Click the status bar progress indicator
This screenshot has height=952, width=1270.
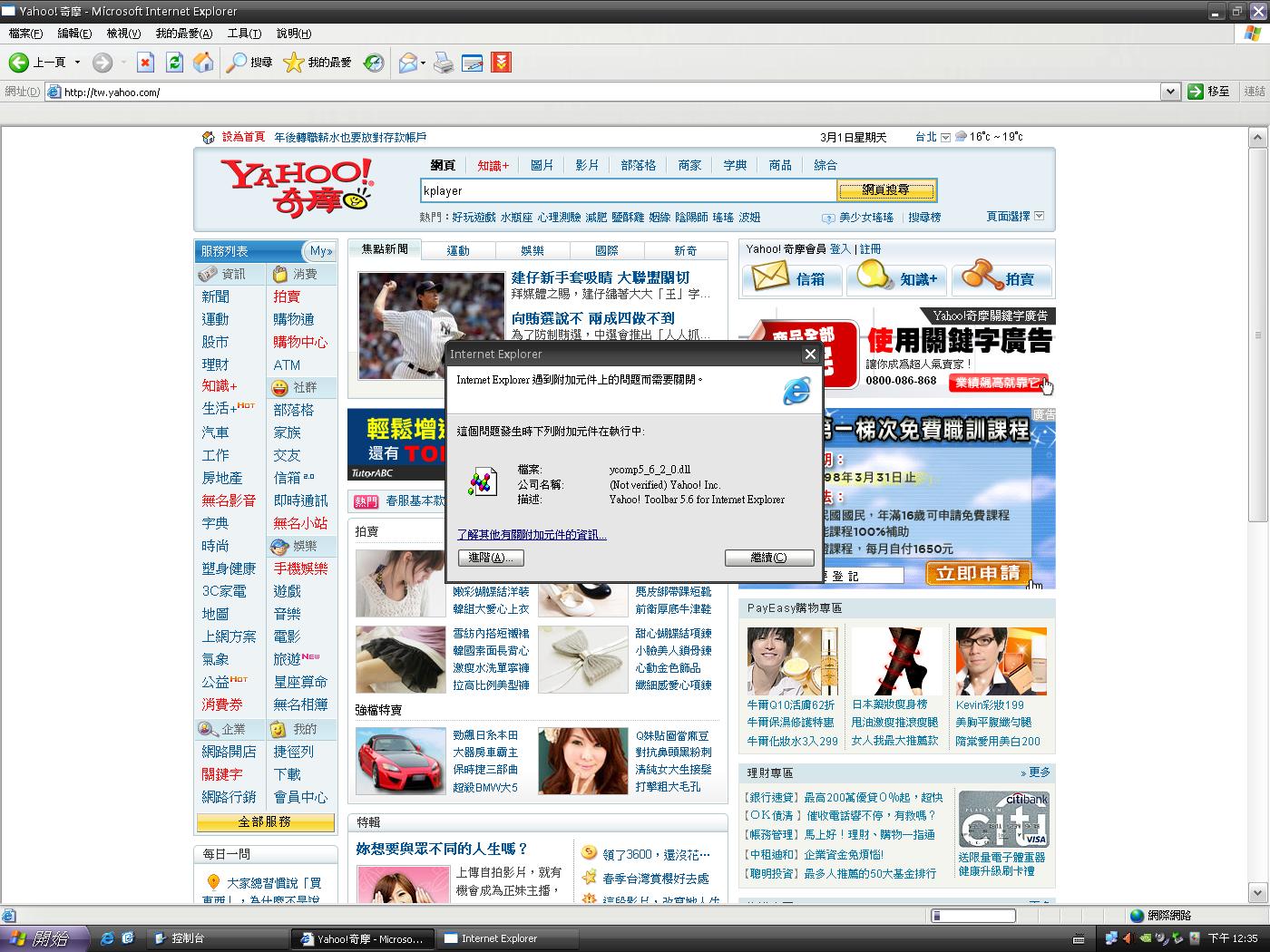pos(973,916)
